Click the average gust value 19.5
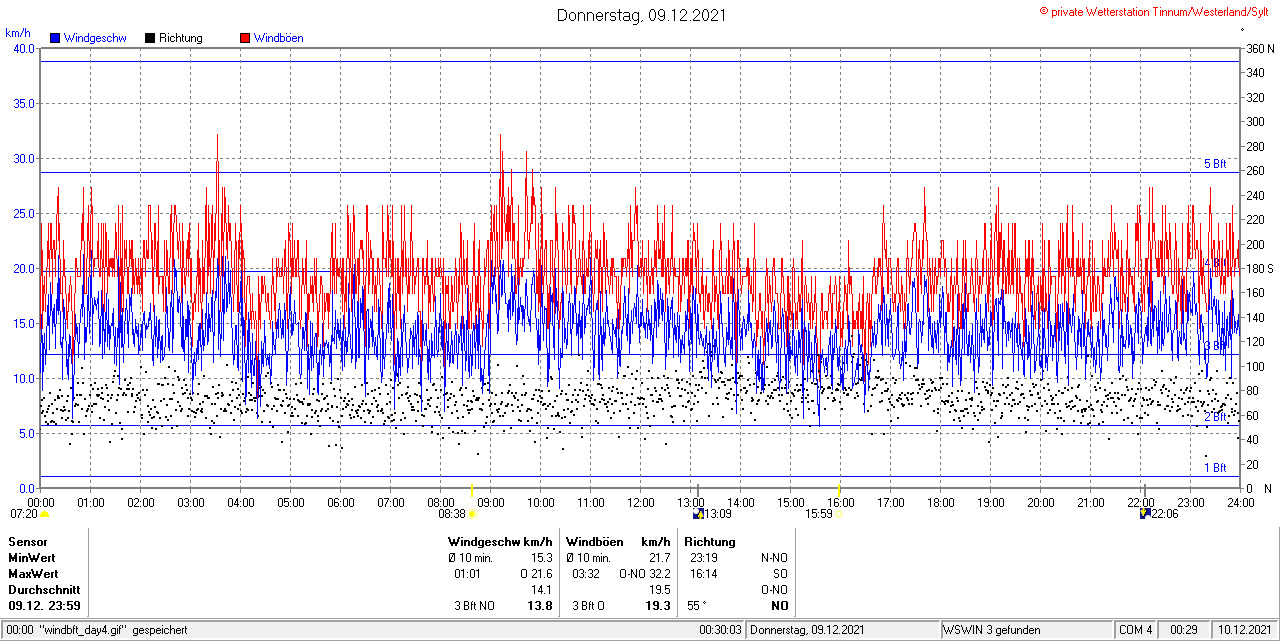Screen dimensions: 1280x641 (x=660, y=590)
